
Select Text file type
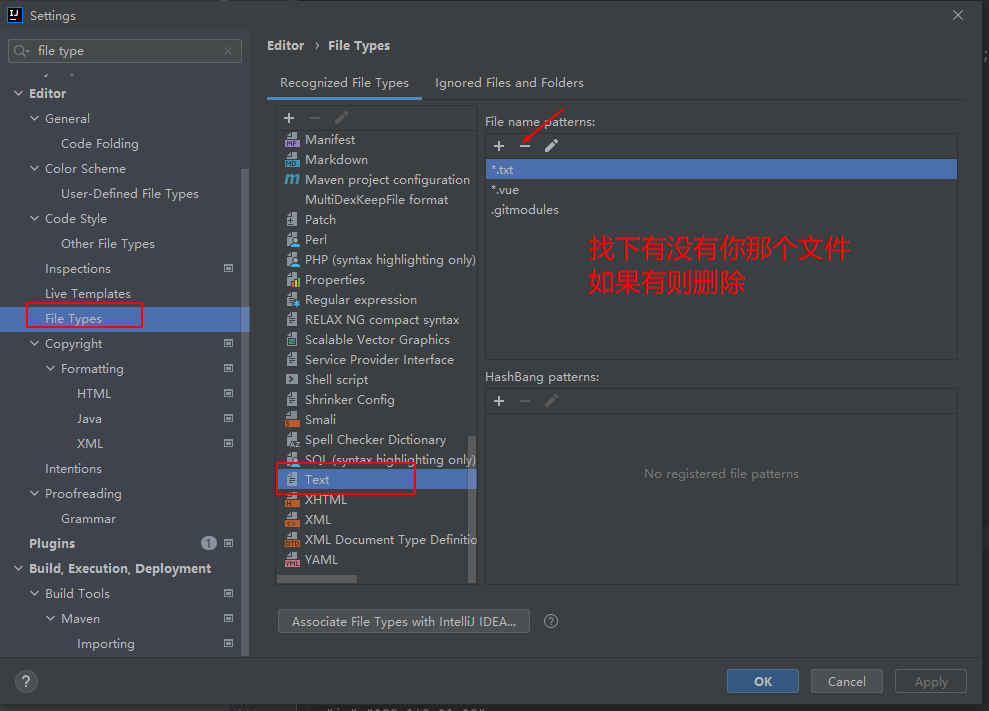(377, 479)
